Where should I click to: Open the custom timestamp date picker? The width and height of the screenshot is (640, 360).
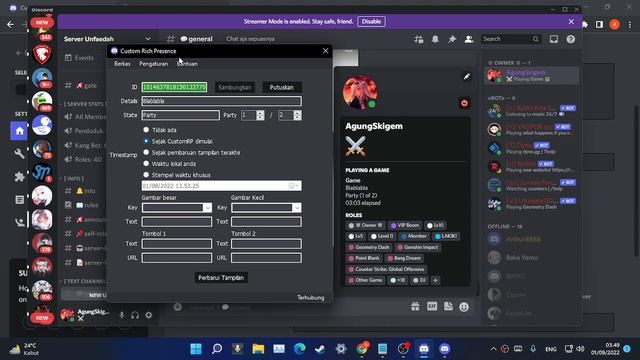(x=294, y=186)
